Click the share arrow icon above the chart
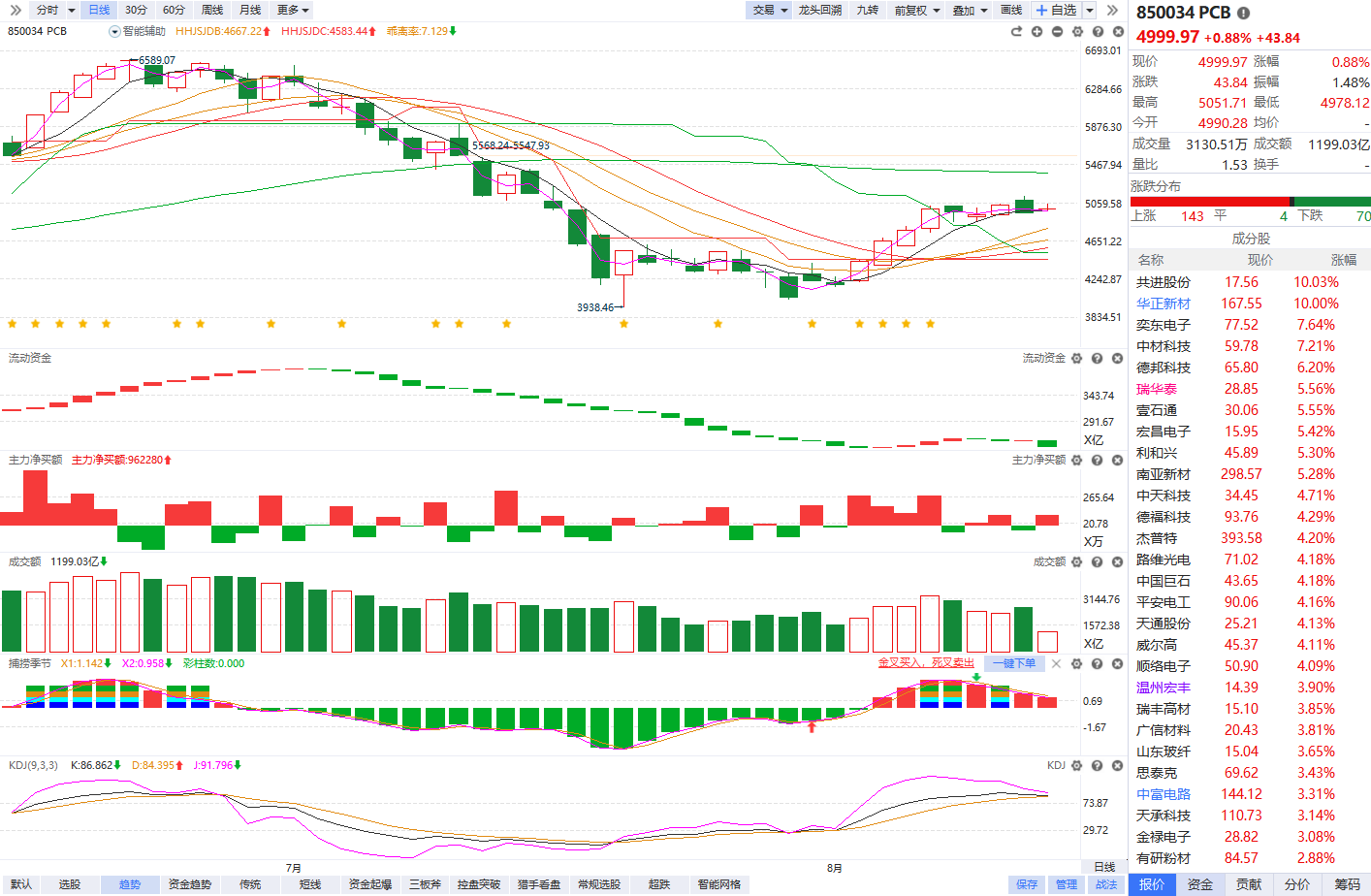This screenshot has width=1371, height=896. point(1016,32)
